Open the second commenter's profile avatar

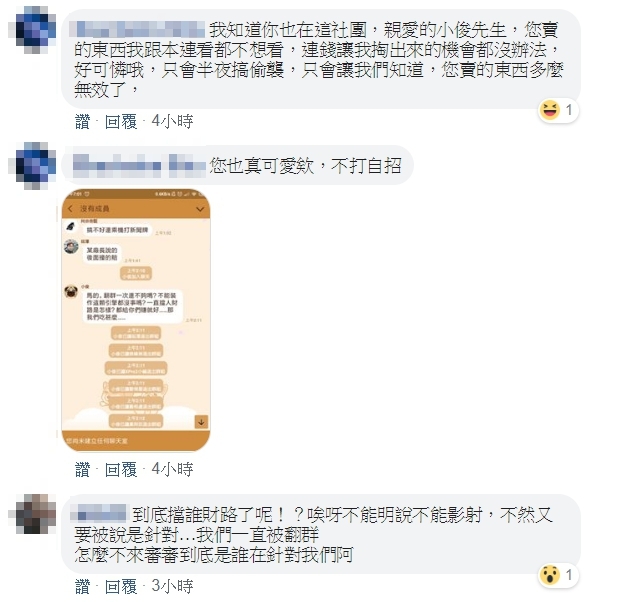point(32,165)
